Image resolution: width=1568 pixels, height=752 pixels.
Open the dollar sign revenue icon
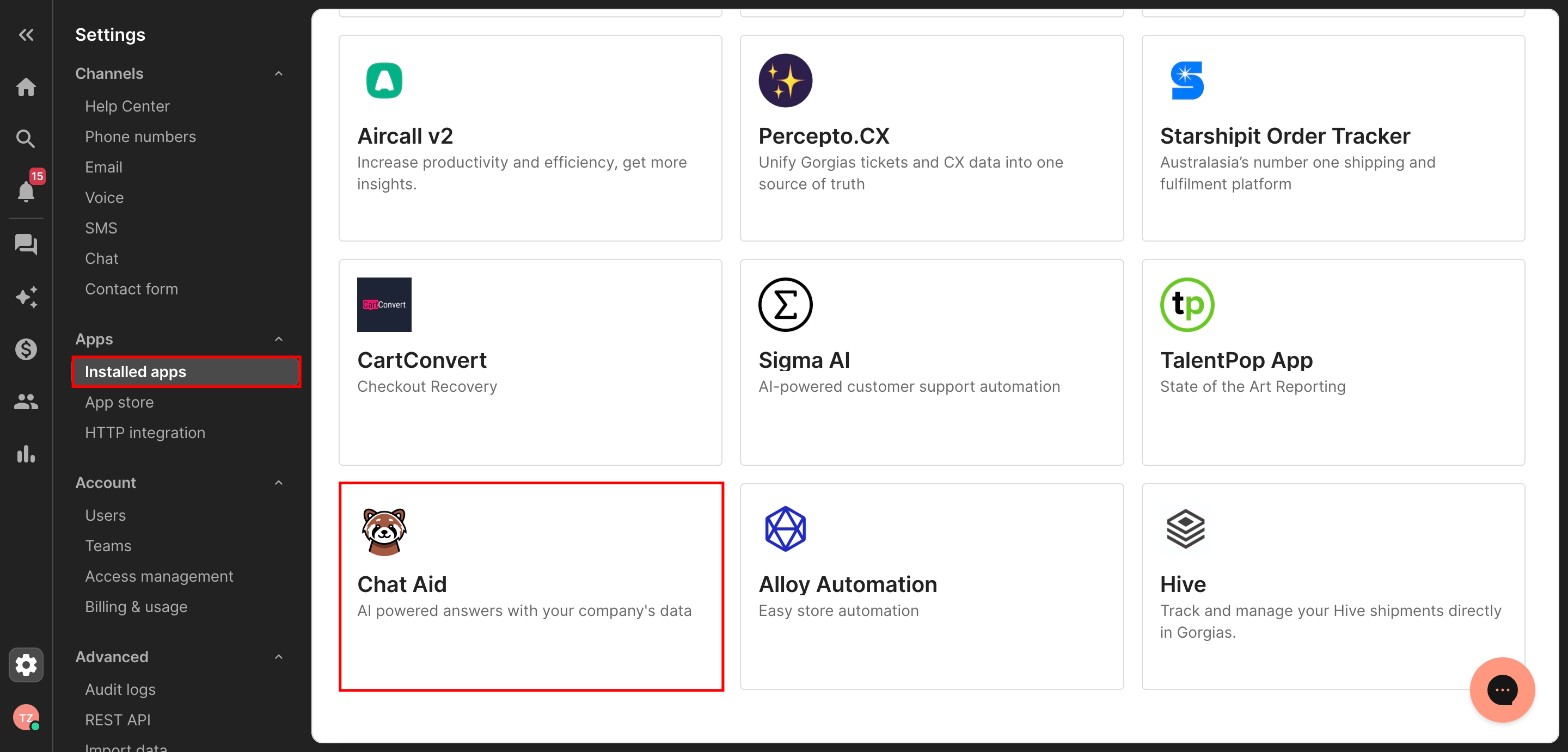pyautogui.click(x=26, y=349)
